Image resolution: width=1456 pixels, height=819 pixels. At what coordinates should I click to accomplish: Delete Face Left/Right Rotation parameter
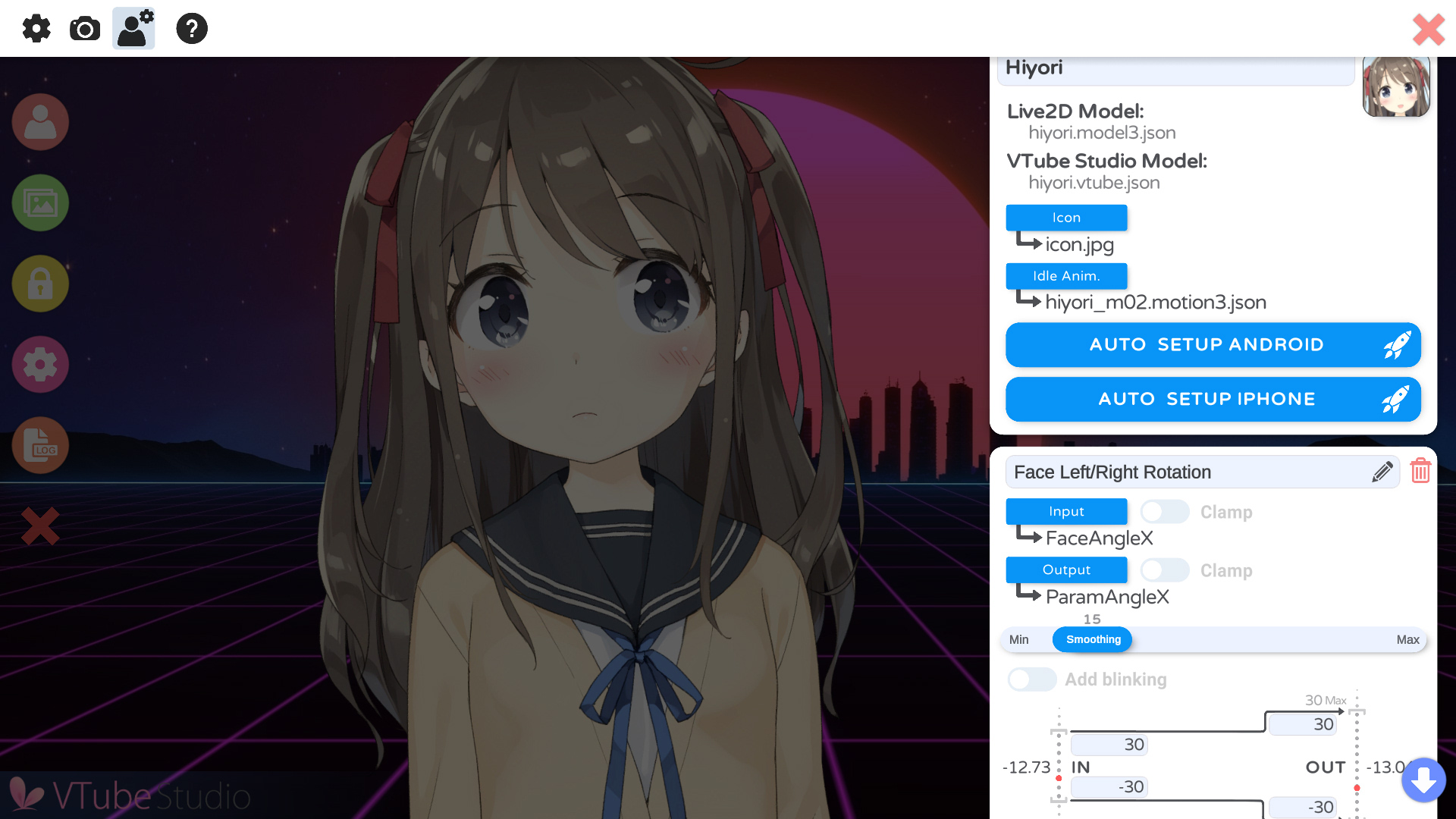point(1420,471)
